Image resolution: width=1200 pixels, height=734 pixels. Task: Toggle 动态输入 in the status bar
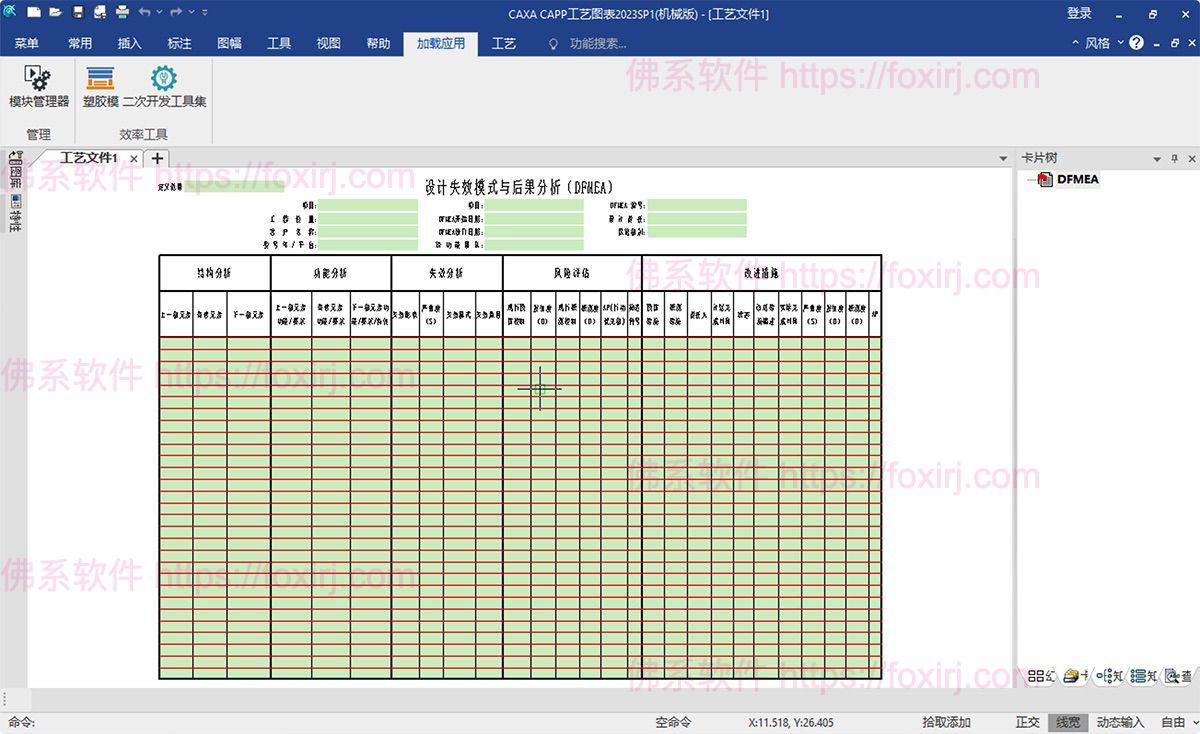coord(1118,722)
